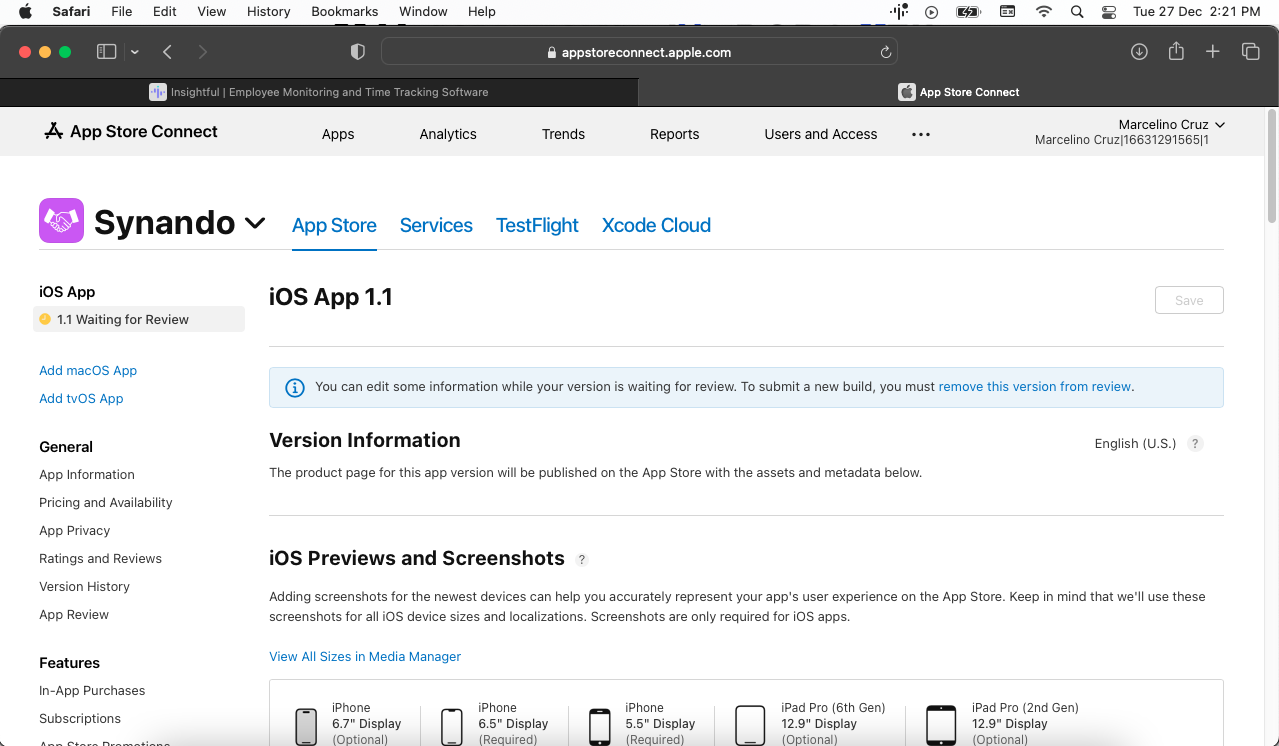Open Ratings and Reviews in sidebar
The height and width of the screenshot is (746, 1279).
(x=100, y=558)
